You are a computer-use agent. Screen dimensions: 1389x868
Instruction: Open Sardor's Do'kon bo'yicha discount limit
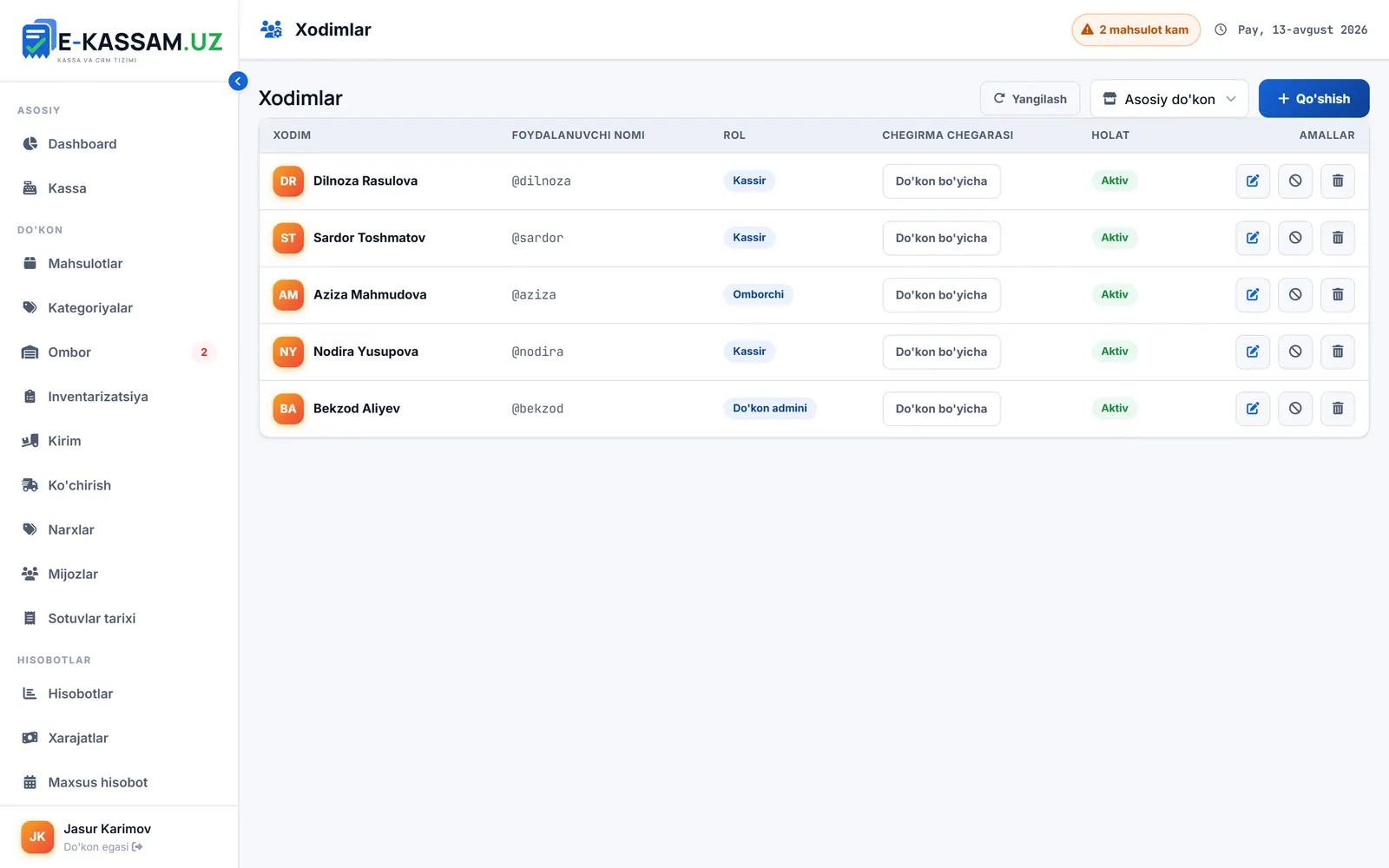pos(941,238)
